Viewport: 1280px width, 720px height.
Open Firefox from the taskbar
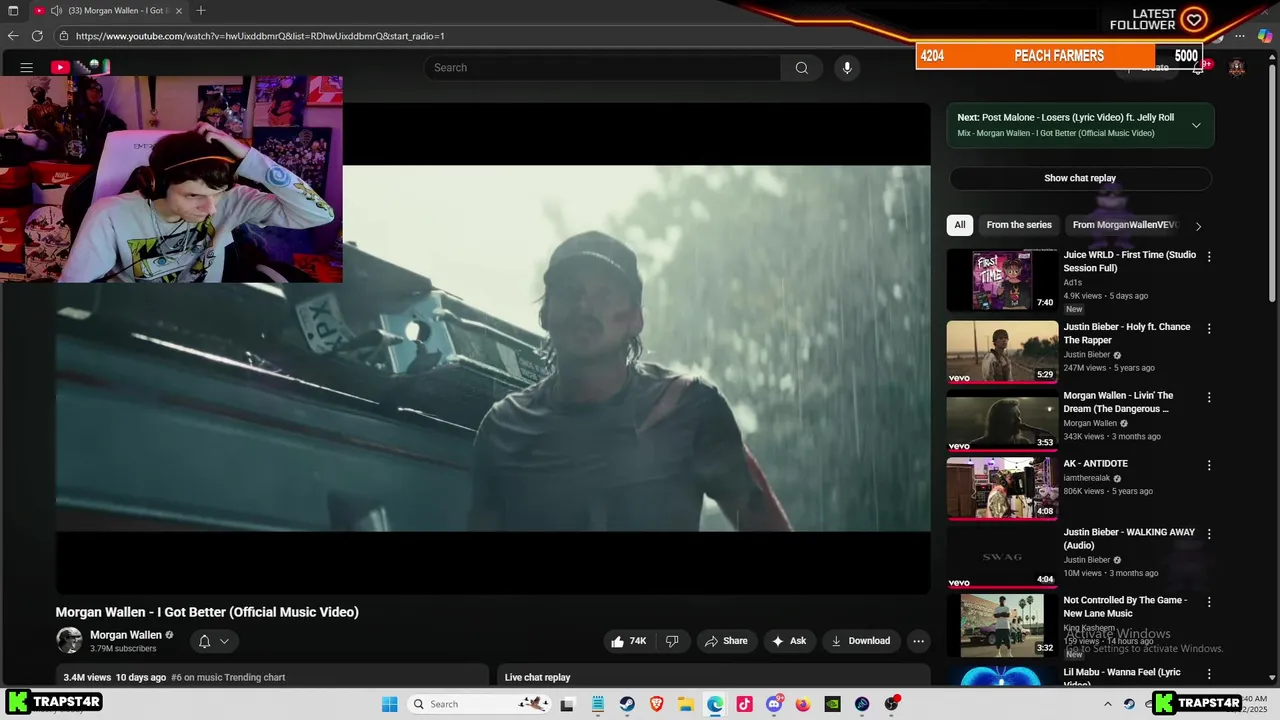point(803,704)
